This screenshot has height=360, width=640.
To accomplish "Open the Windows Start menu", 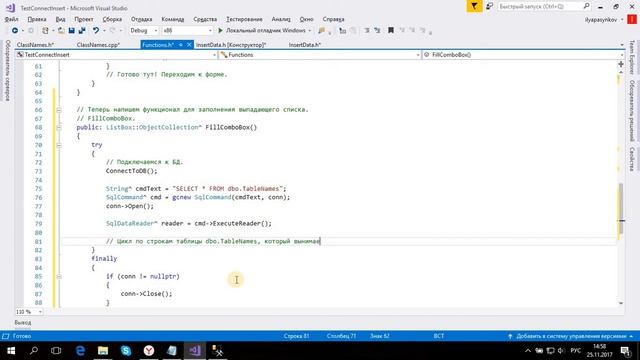I will click(11, 351).
